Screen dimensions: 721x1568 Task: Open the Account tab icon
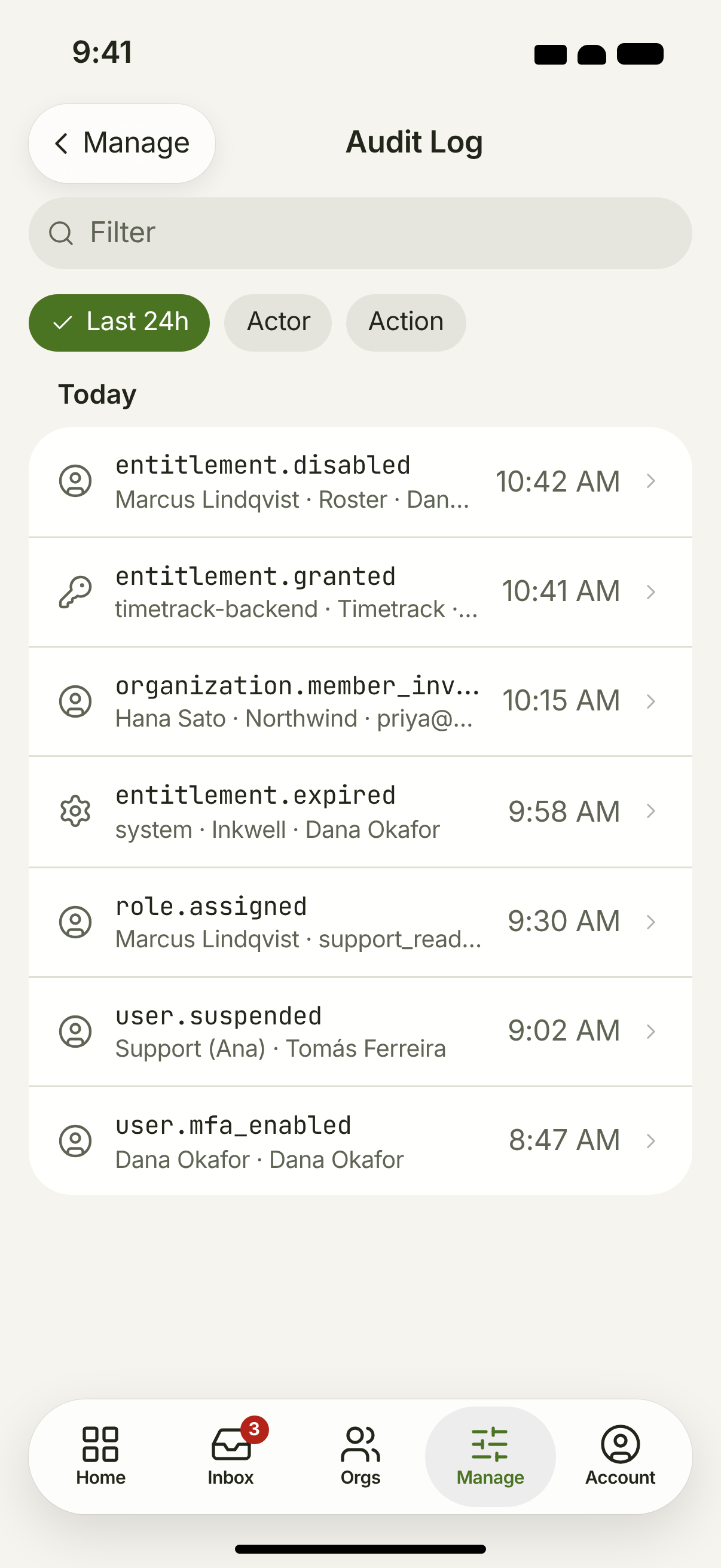click(x=620, y=1444)
